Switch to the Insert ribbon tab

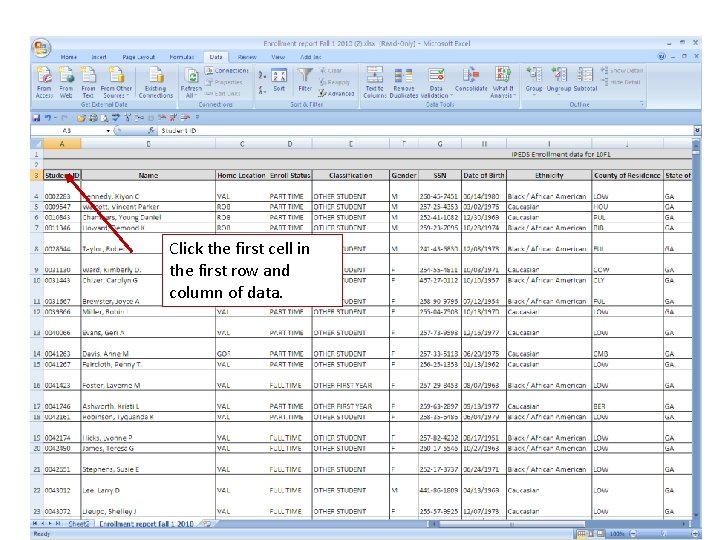pyautogui.click(x=99, y=57)
